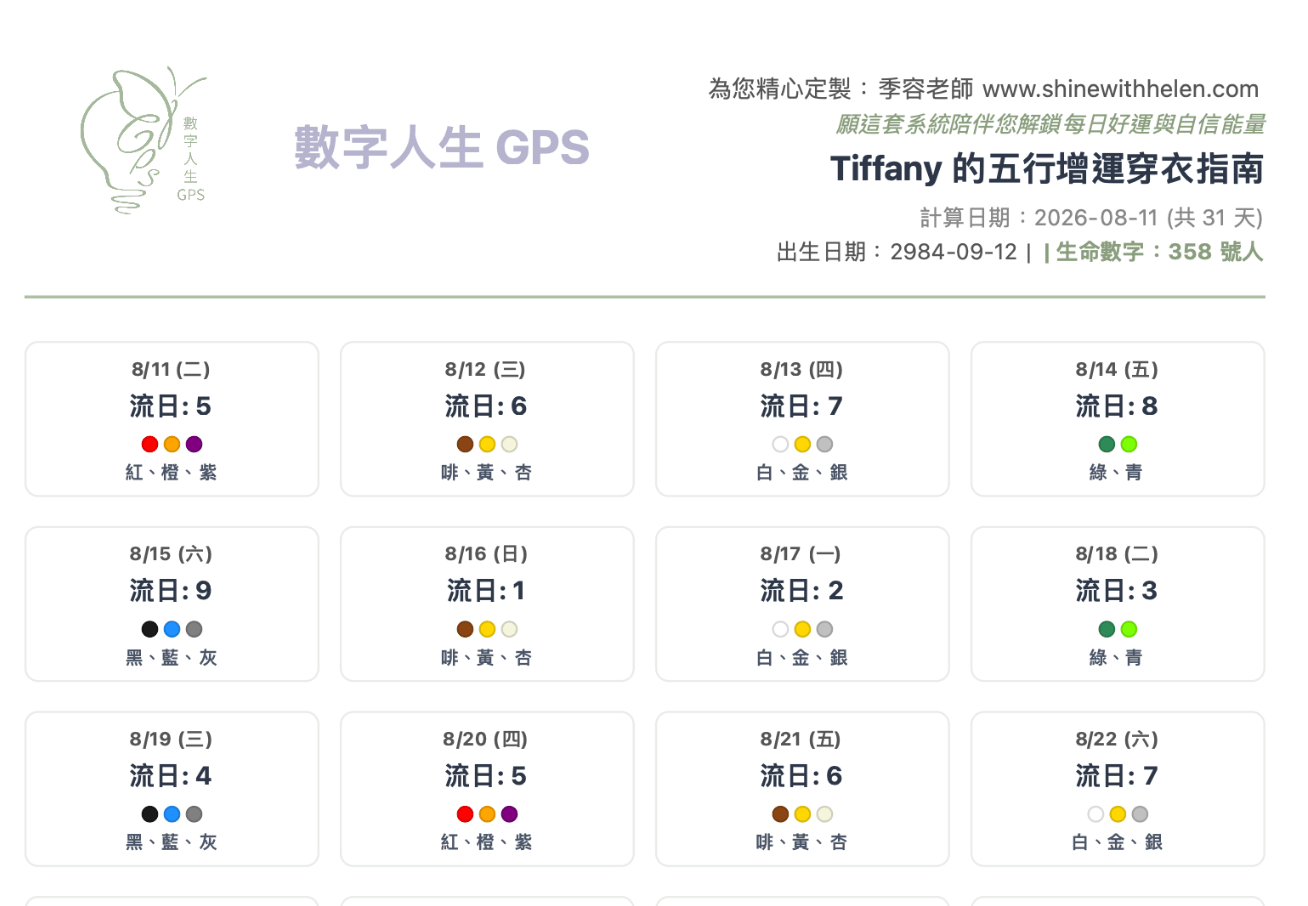Click the italic green slogan beginning 願這套系統
The height and width of the screenshot is (906, 1308).
click(1050, 124)
